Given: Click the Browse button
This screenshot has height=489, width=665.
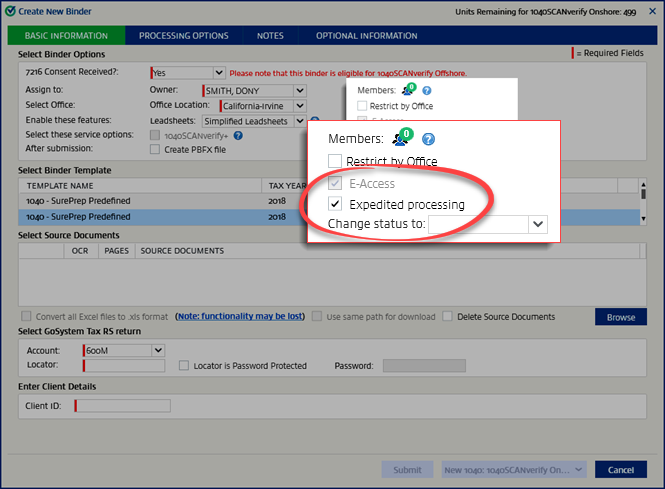Looking at the screenshot, I should coord(620,317).
